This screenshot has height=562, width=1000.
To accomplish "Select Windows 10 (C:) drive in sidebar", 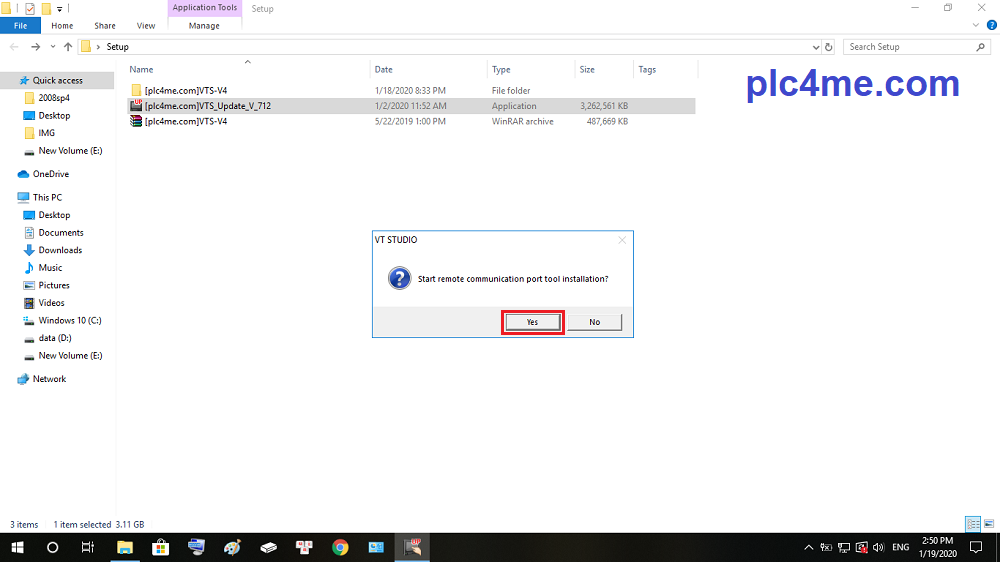I will (70, 321).
